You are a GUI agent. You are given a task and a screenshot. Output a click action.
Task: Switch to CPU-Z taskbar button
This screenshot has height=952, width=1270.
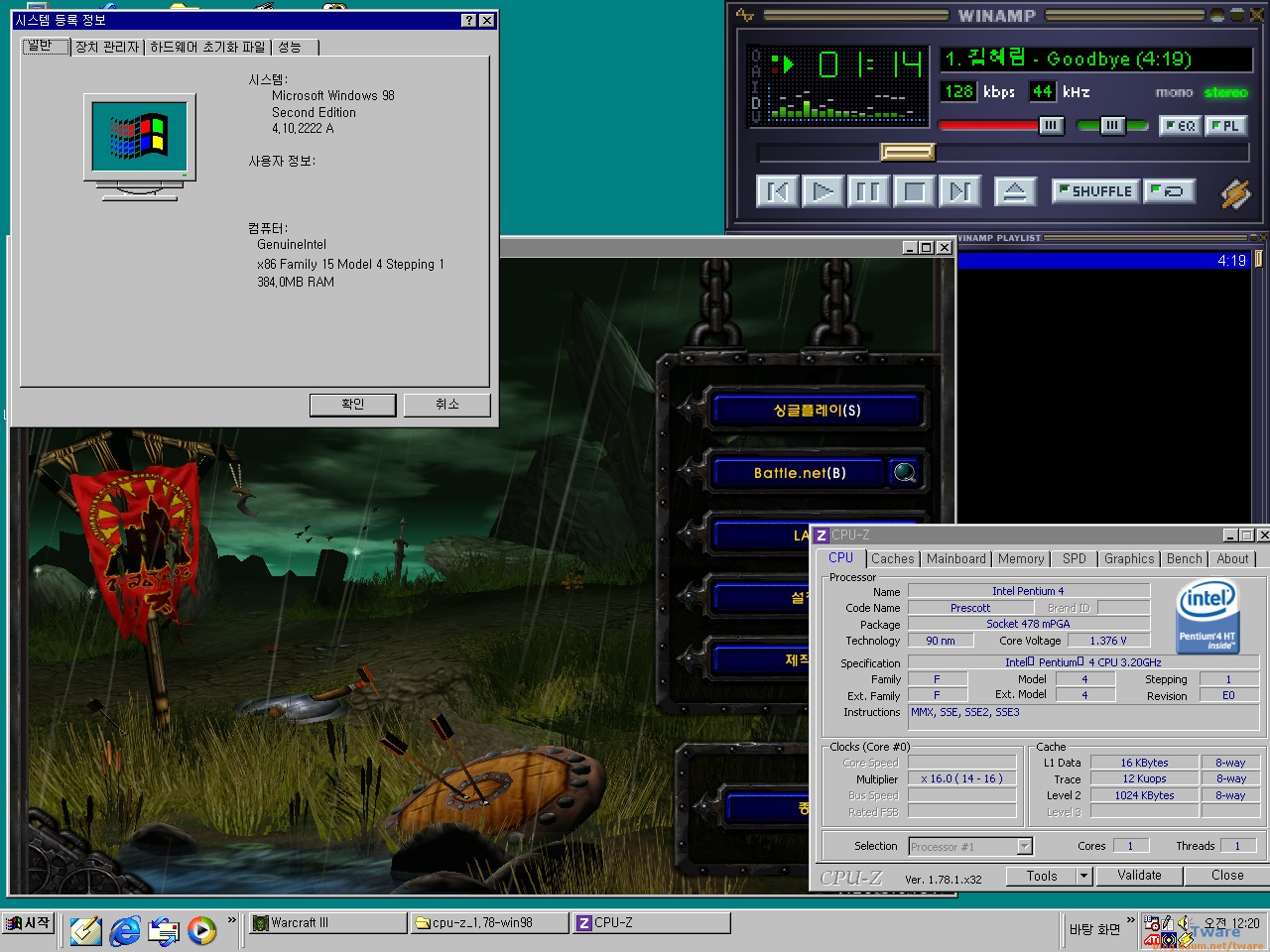click(x=652, y=923)
